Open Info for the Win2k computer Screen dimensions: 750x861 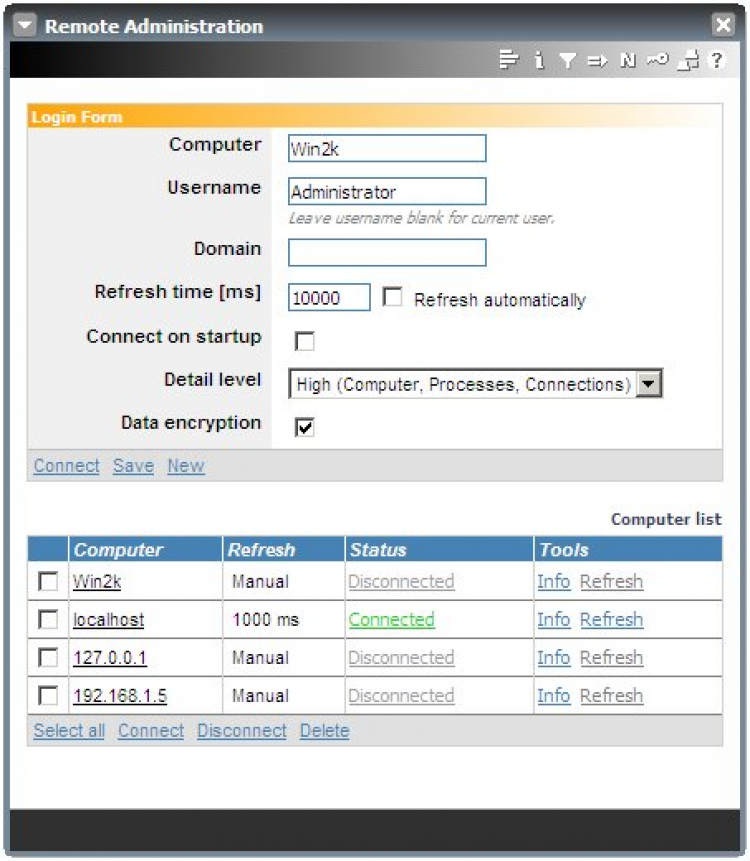(x=553, y=581)
